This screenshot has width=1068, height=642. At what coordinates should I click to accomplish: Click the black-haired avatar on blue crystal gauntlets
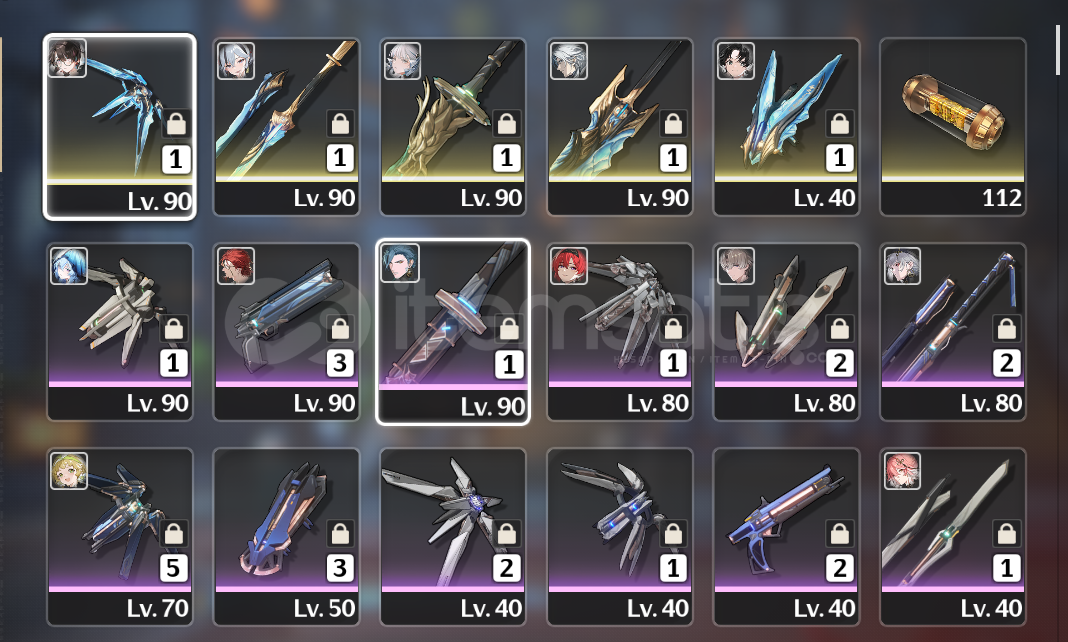pos(736,61)
